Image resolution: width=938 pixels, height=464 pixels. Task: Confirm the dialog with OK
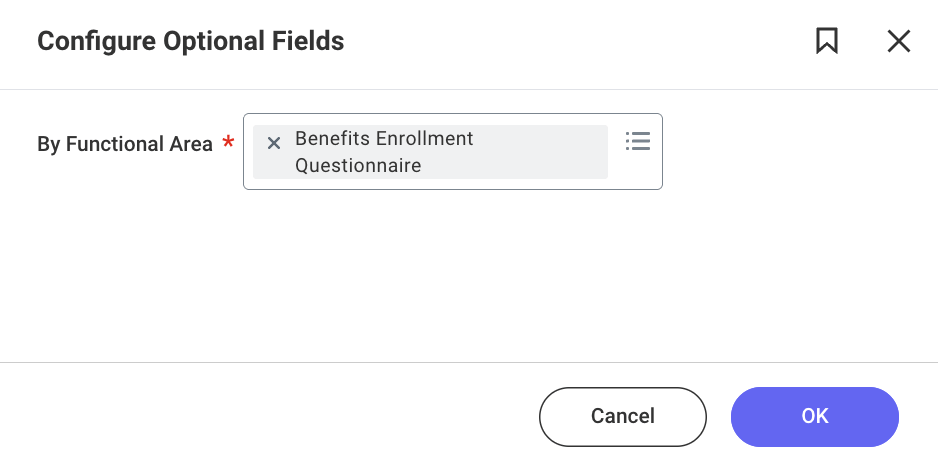pos(814,416)
